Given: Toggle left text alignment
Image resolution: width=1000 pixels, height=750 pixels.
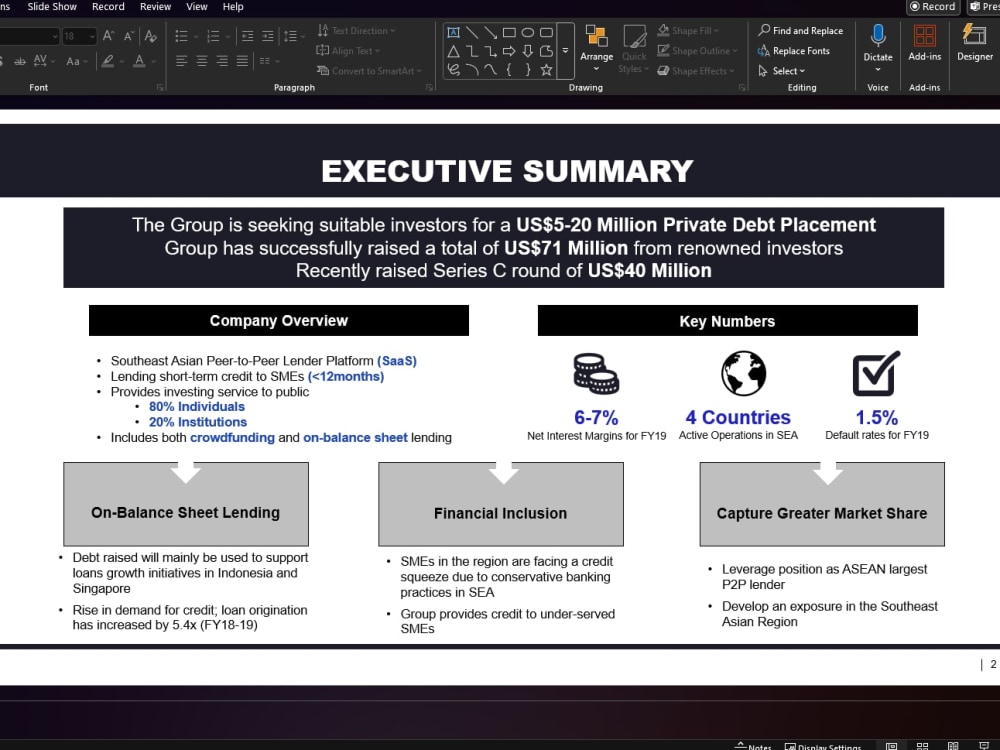Looking at the screenshot, I should (182, 61).
